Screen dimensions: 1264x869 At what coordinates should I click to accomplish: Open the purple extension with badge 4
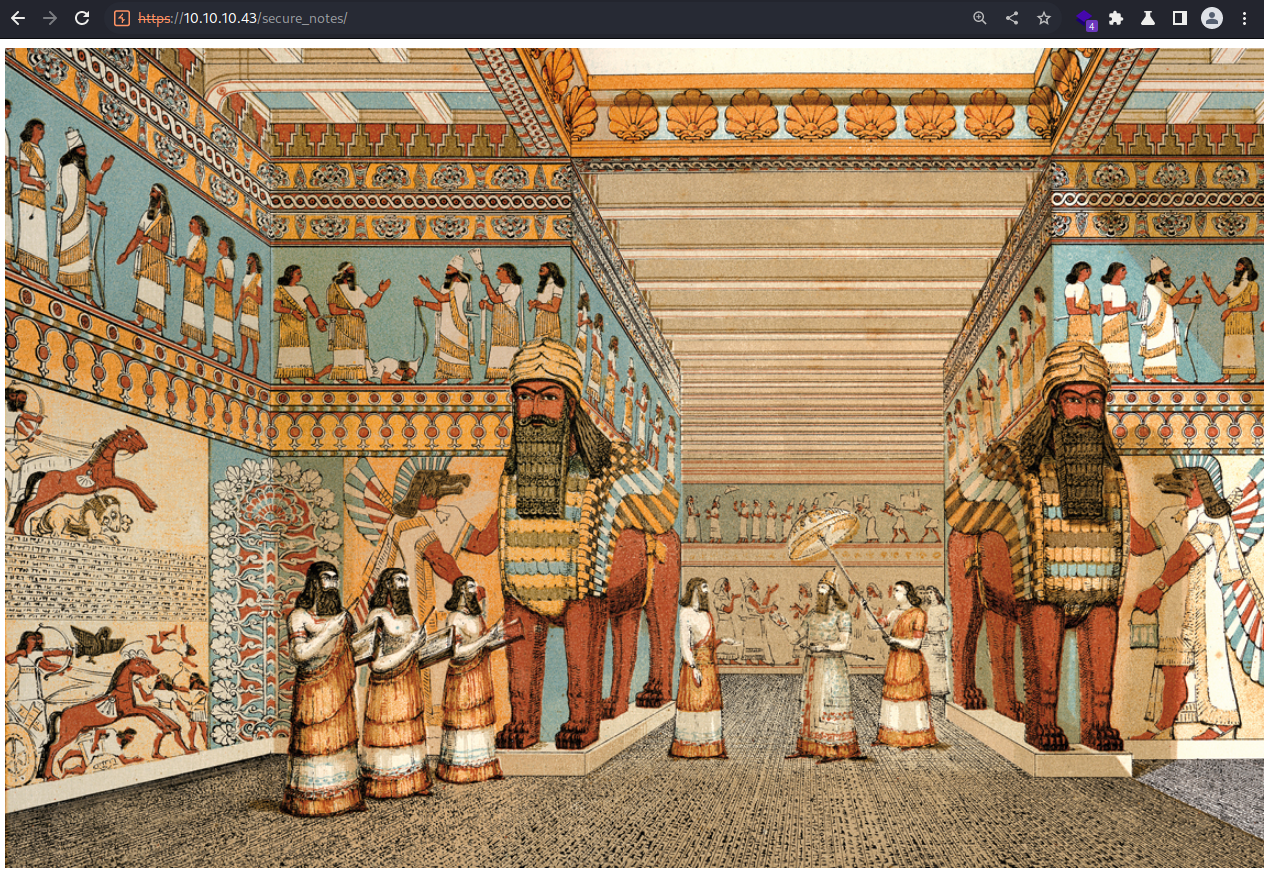click(x=1086, y=19)
